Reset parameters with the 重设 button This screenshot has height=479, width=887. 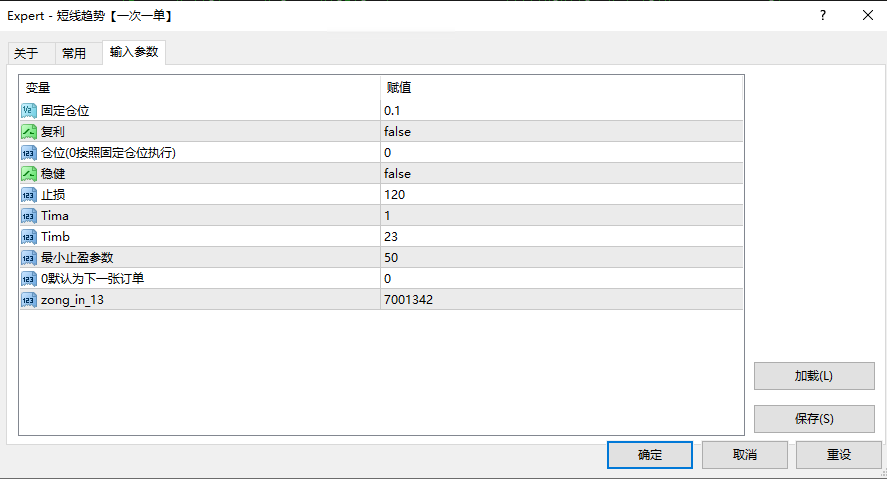[x=839, y=455]
